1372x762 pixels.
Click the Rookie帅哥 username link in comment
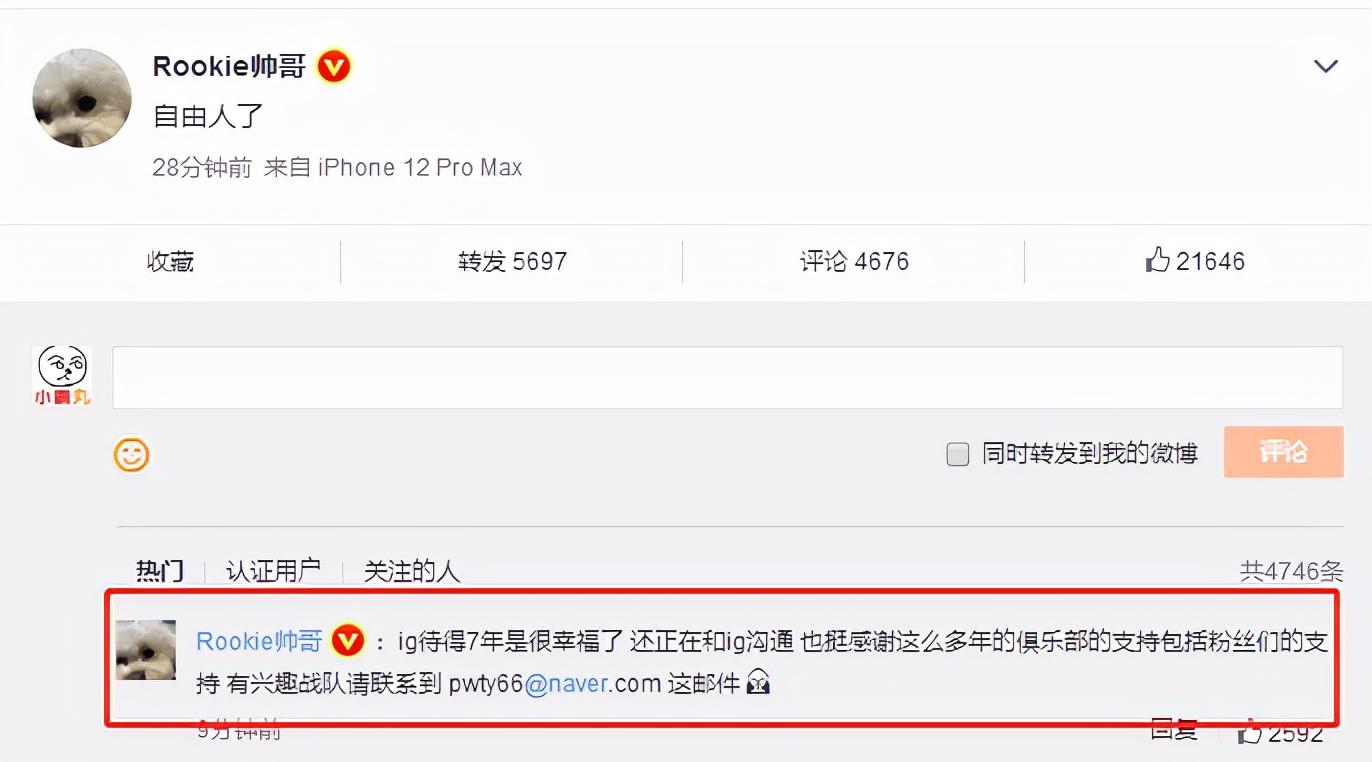point(259,641)
